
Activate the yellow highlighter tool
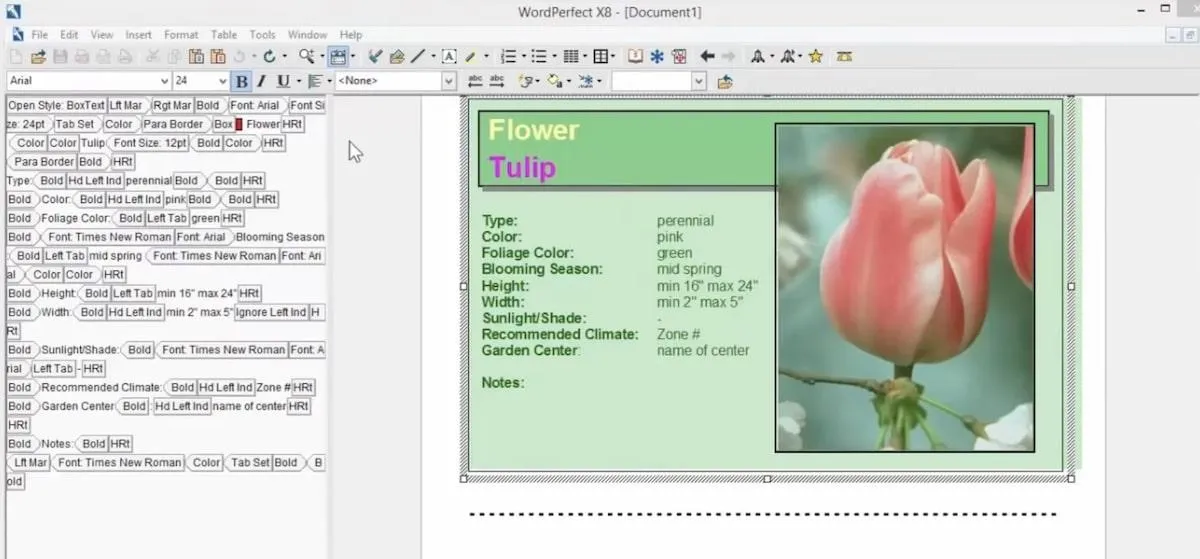pos(470,57)
